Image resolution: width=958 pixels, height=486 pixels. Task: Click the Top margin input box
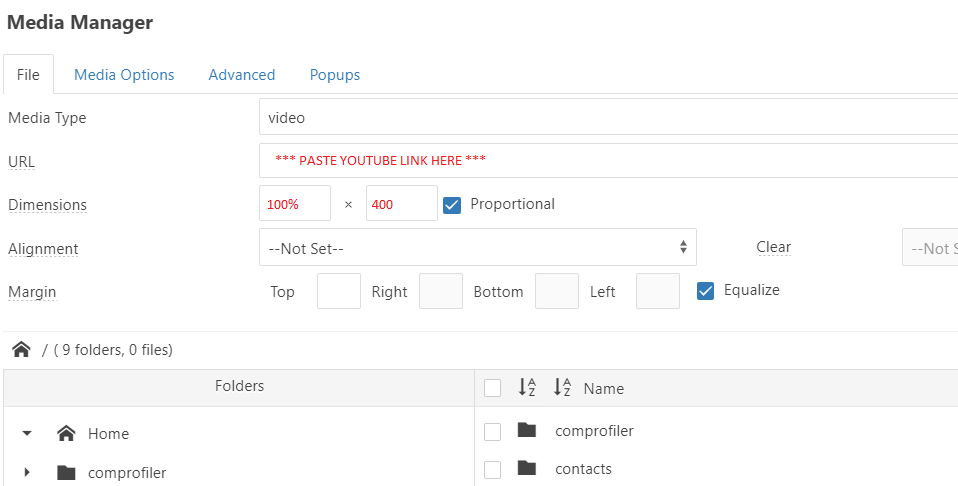(x=338, y=291)
